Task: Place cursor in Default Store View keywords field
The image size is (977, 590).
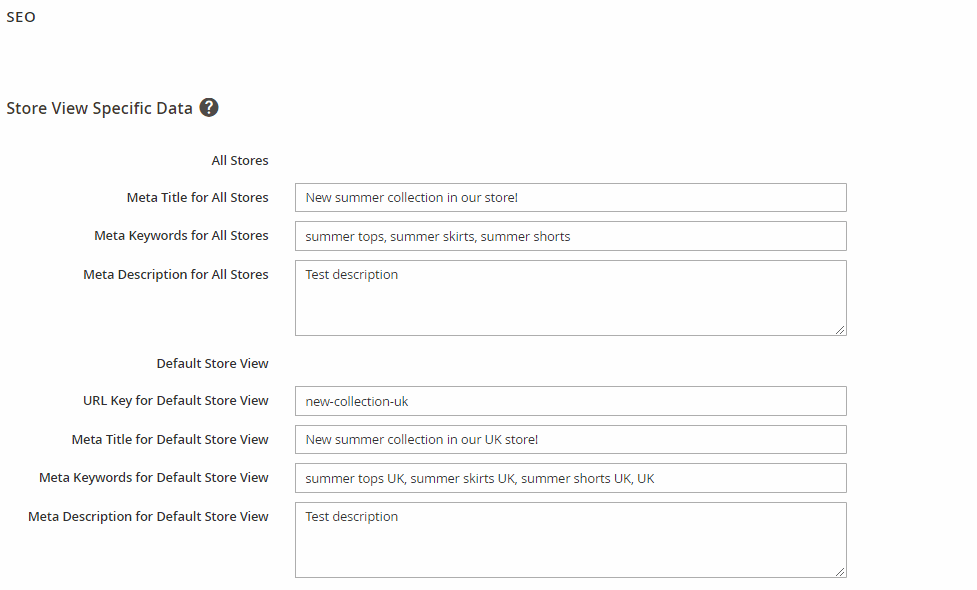Action: click(570, 478)
